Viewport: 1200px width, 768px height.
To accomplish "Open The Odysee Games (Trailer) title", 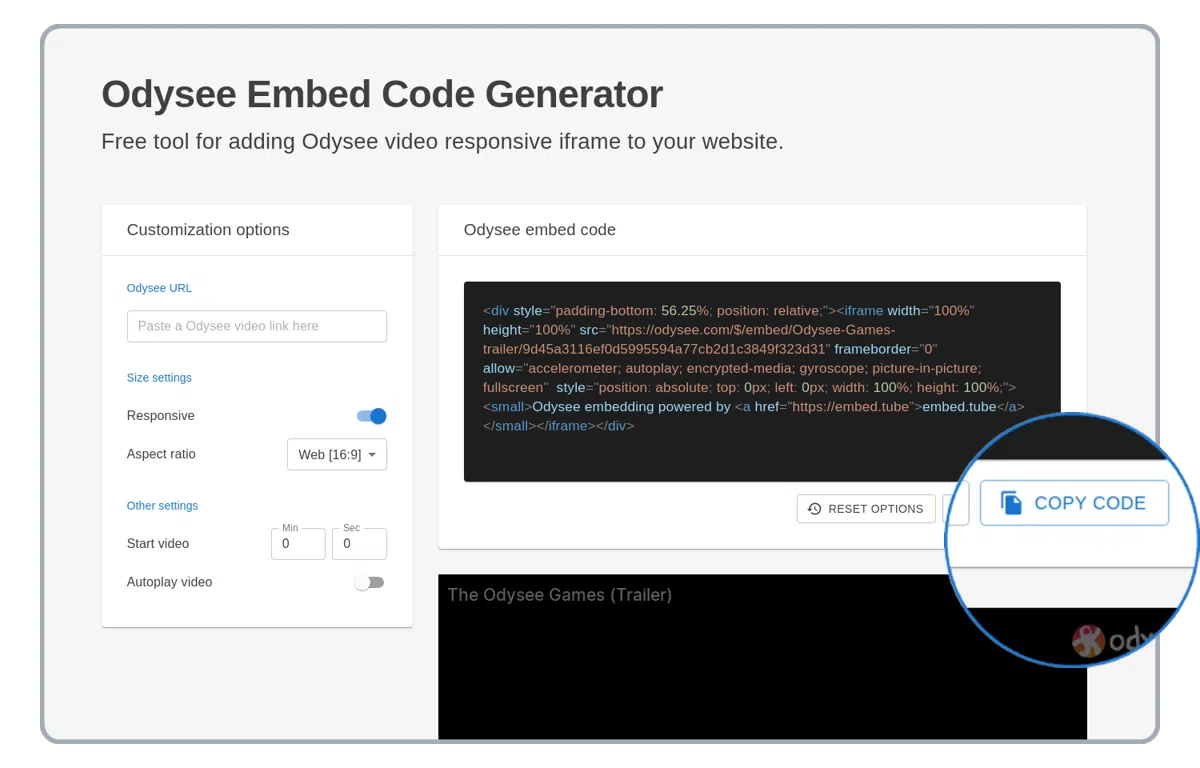I will pos(559,595).
